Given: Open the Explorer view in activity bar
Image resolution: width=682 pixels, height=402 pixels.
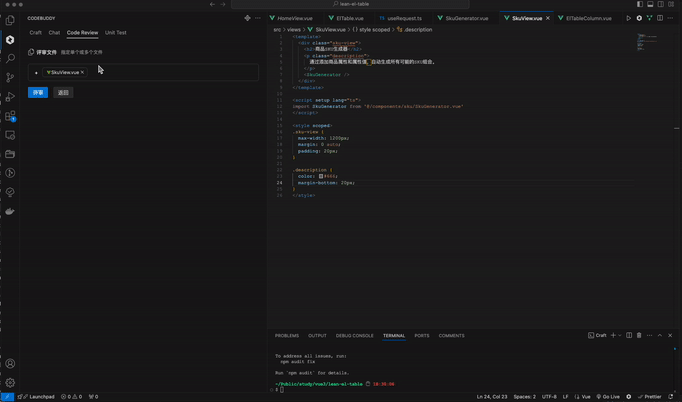Looking at the screenshot, I should [10, 20].
